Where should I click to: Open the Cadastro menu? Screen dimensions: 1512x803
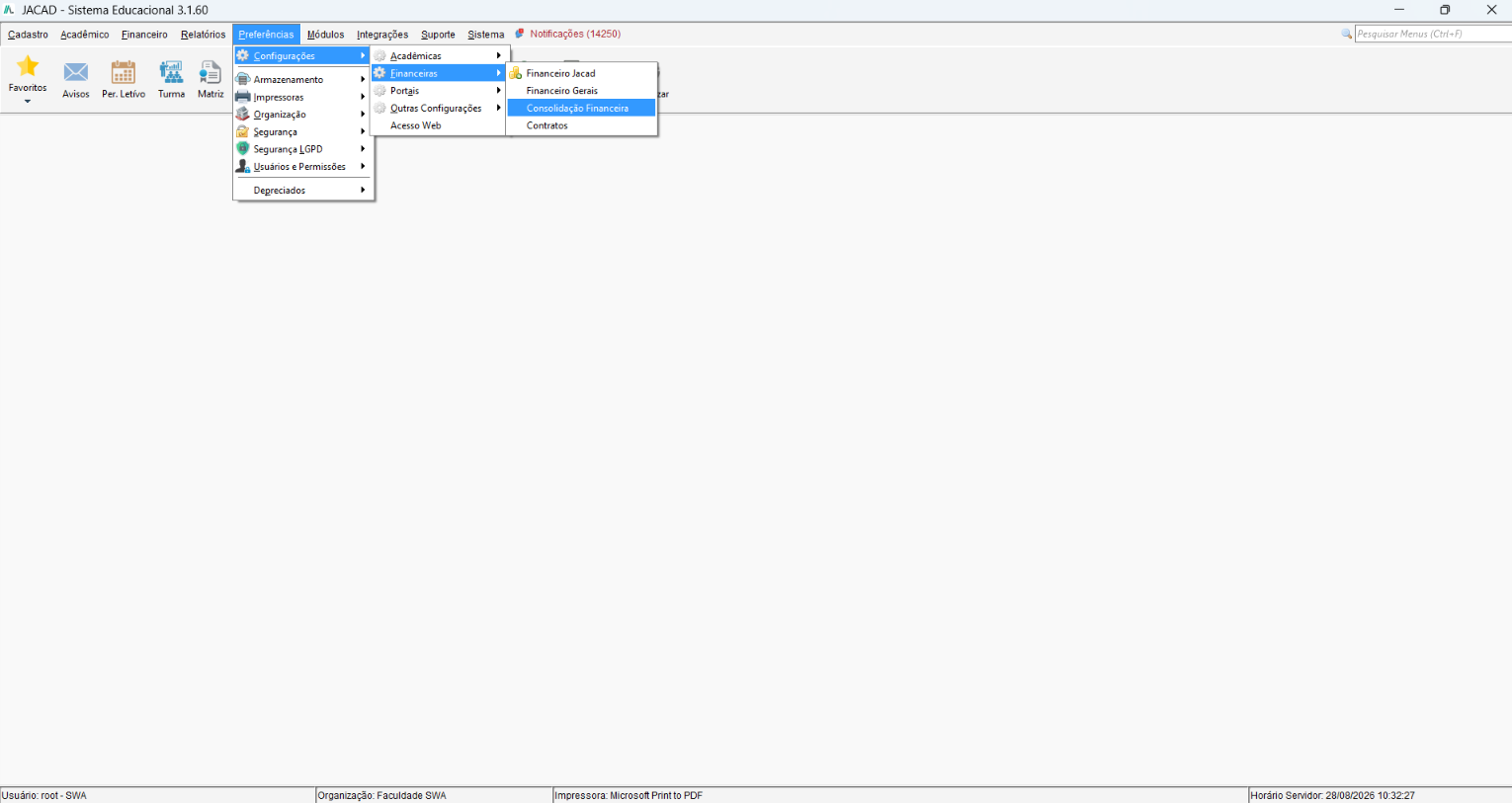pyautogui.click(x=28, y=35)
